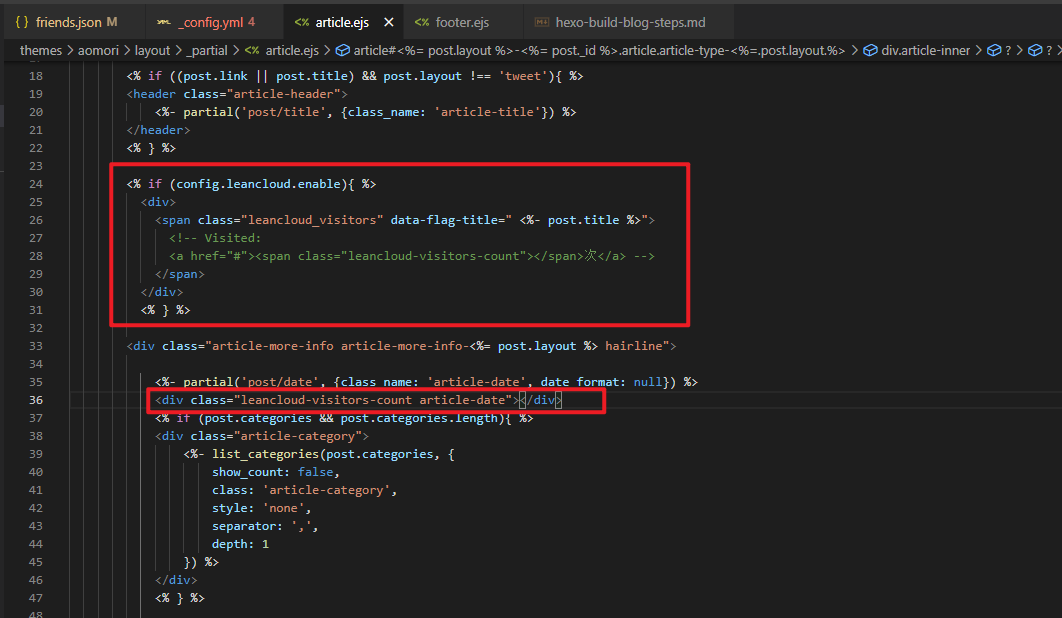Click the JSON braces icon on friends.json tab
The width and height of the screenshot is (1062, 618).
click(x=21, y=21)
